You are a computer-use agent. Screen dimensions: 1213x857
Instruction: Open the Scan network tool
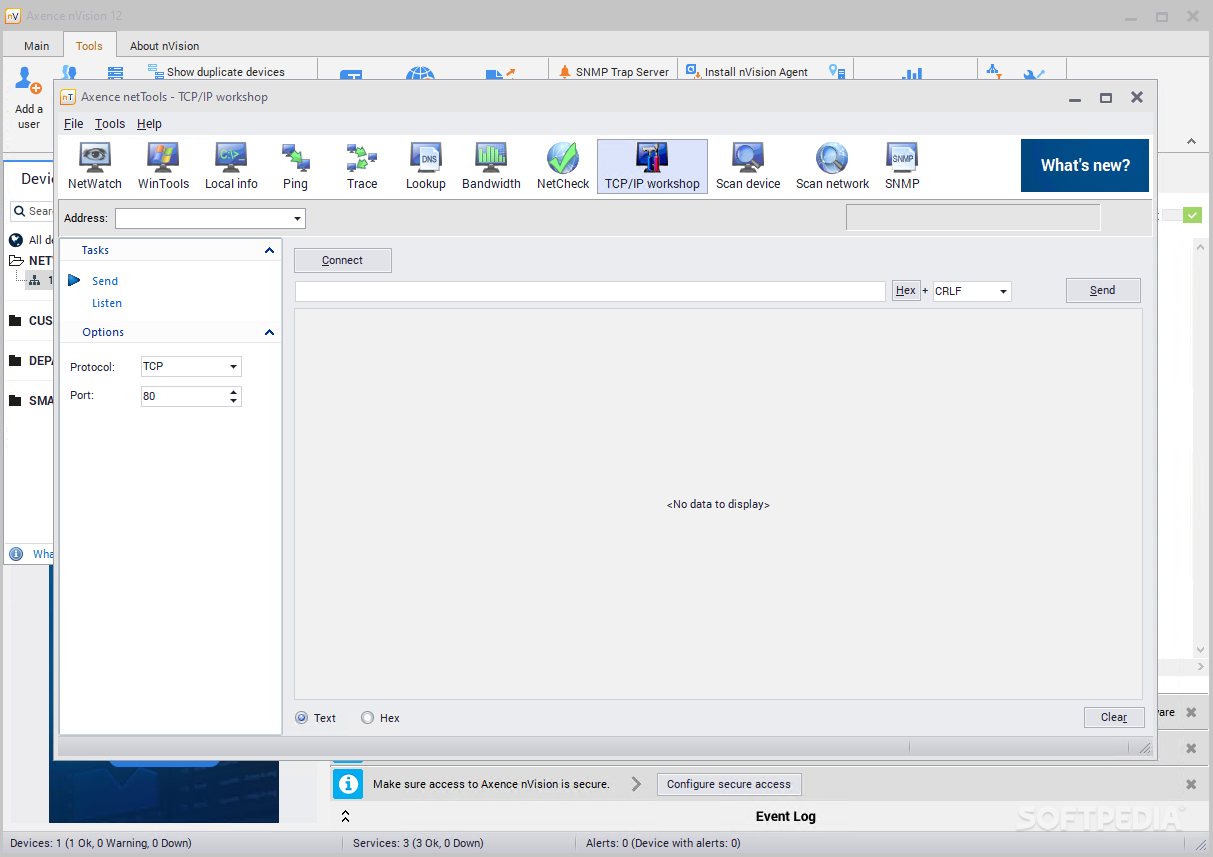pos(832,166)
